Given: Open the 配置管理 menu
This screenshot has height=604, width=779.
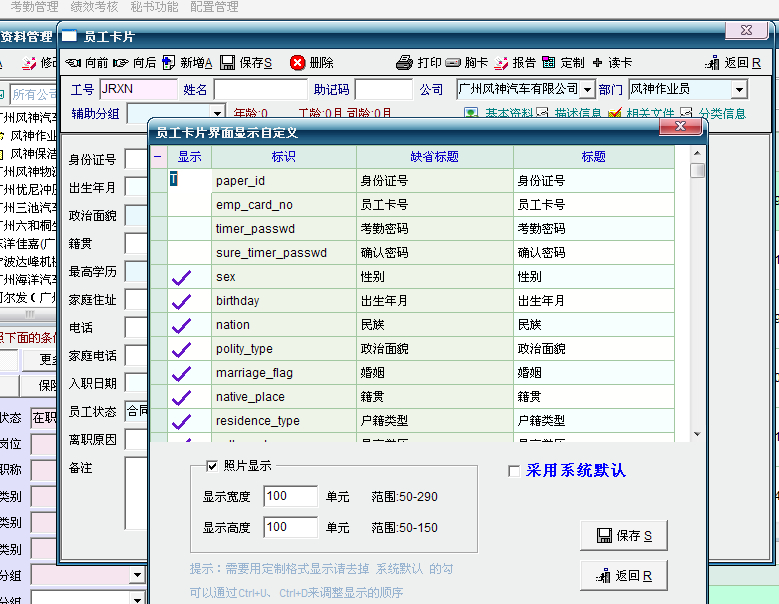Looking at the screenshot, I should click(x=214, y=7).
